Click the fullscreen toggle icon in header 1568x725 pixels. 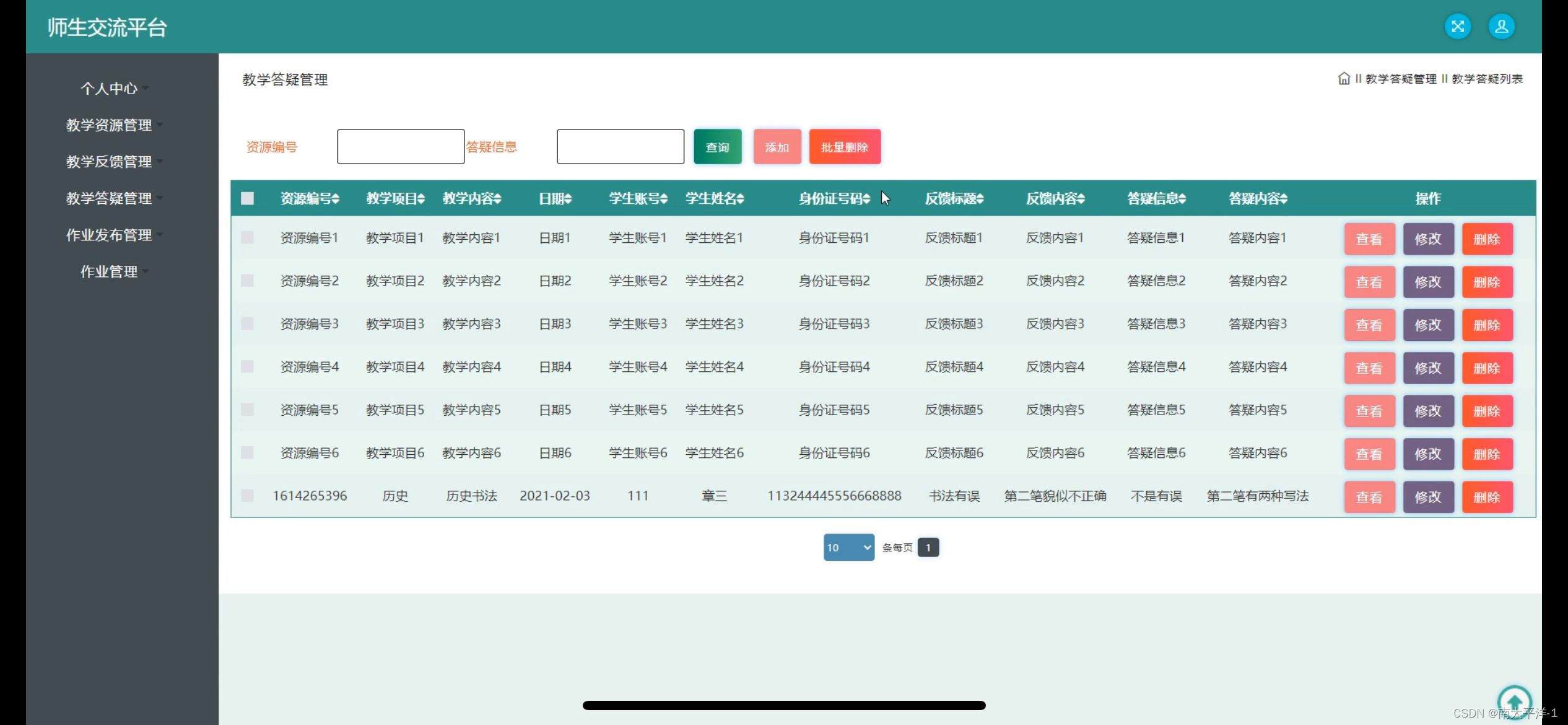point(1457,27)
